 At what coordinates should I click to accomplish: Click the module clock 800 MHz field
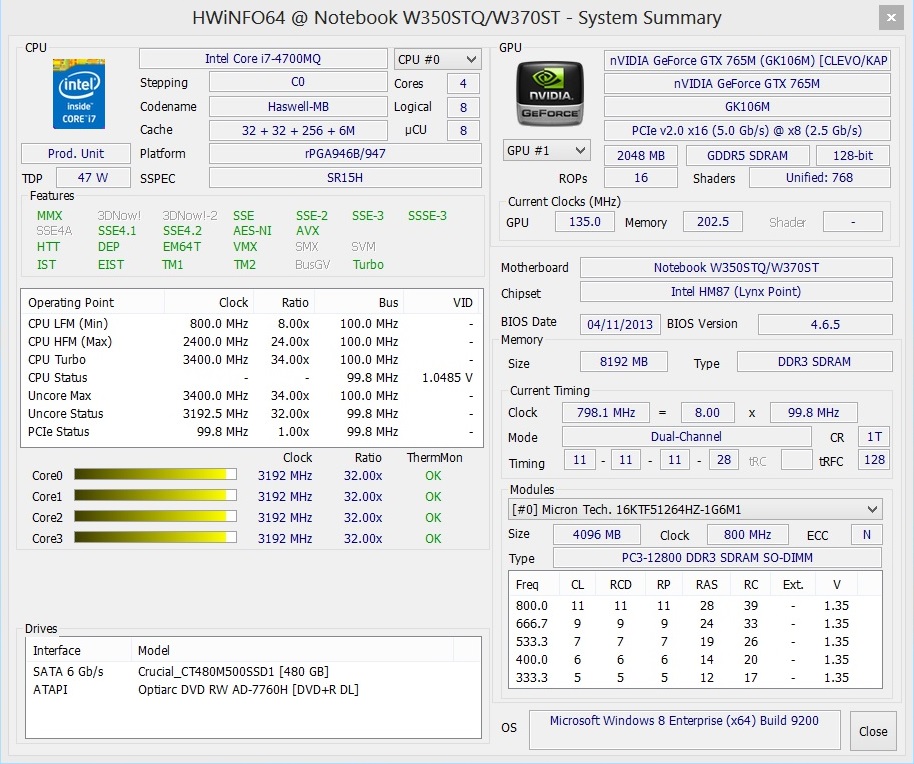coord(748,534)
